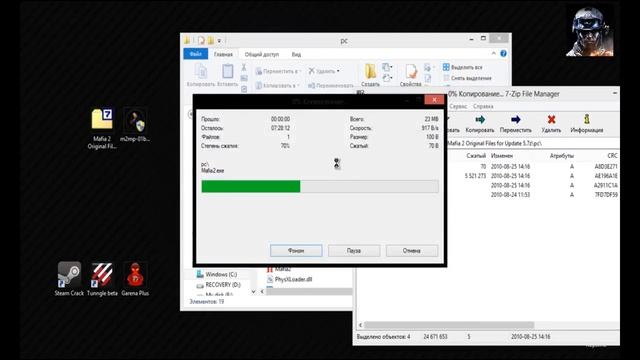Switch to the Вид ribbon tab
Viewport: 640px width, 360px height.
(296, 54)
